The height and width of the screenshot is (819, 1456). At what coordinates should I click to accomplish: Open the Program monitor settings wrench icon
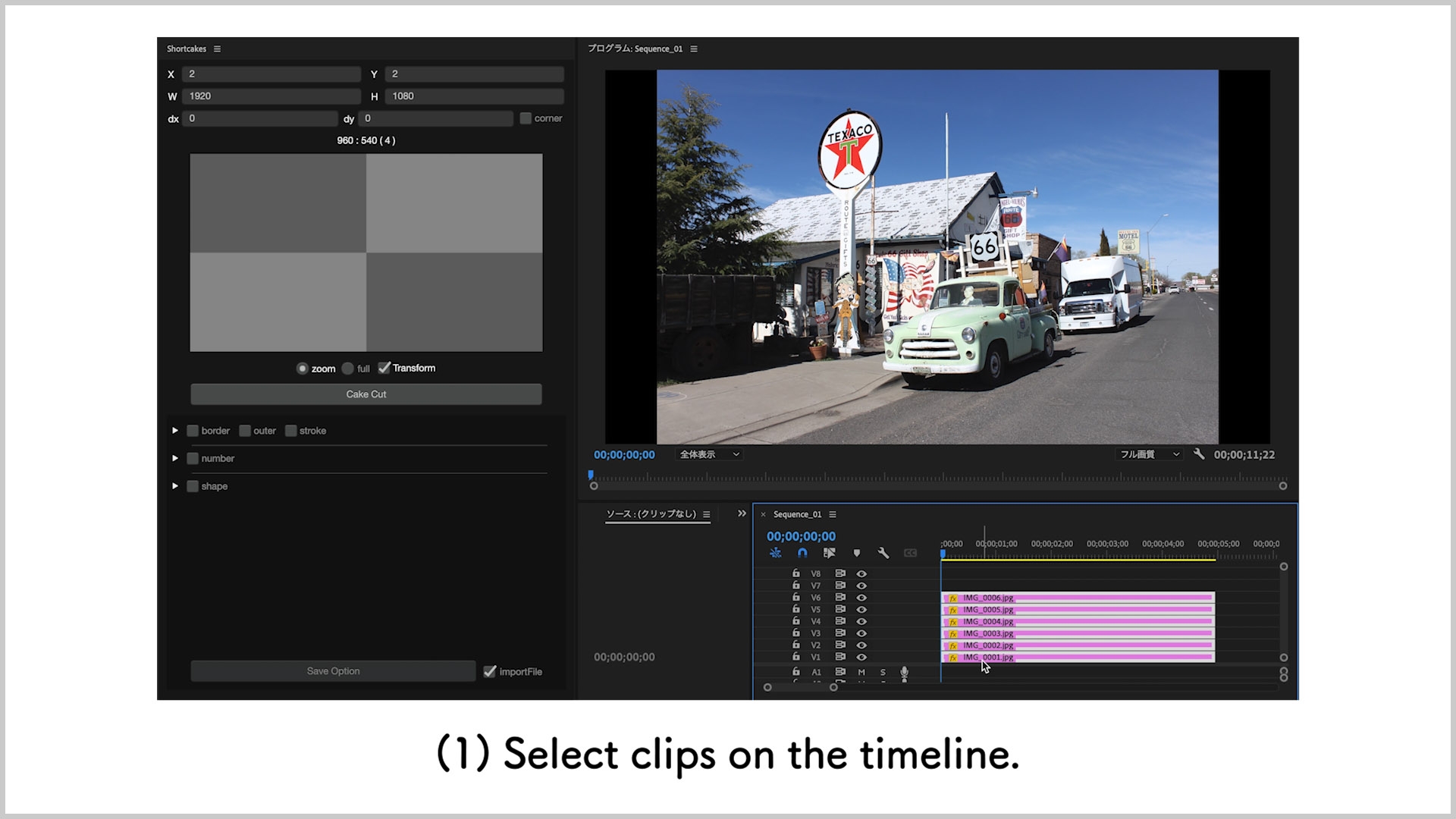(x=1199, y=454)
